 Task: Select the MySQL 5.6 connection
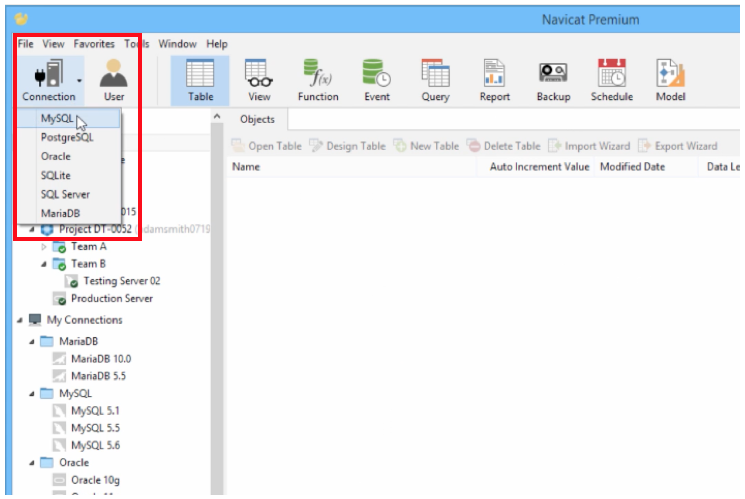point(86,445)
